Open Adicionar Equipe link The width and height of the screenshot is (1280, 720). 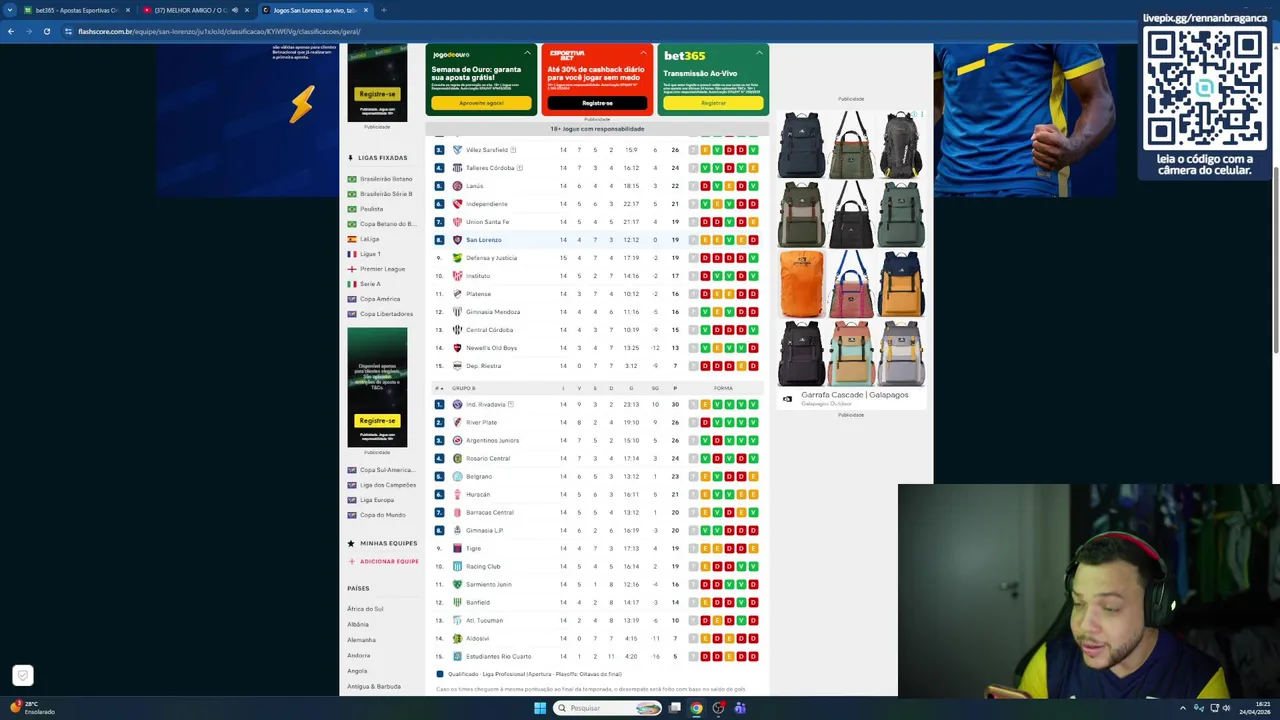tap(389, 561)
